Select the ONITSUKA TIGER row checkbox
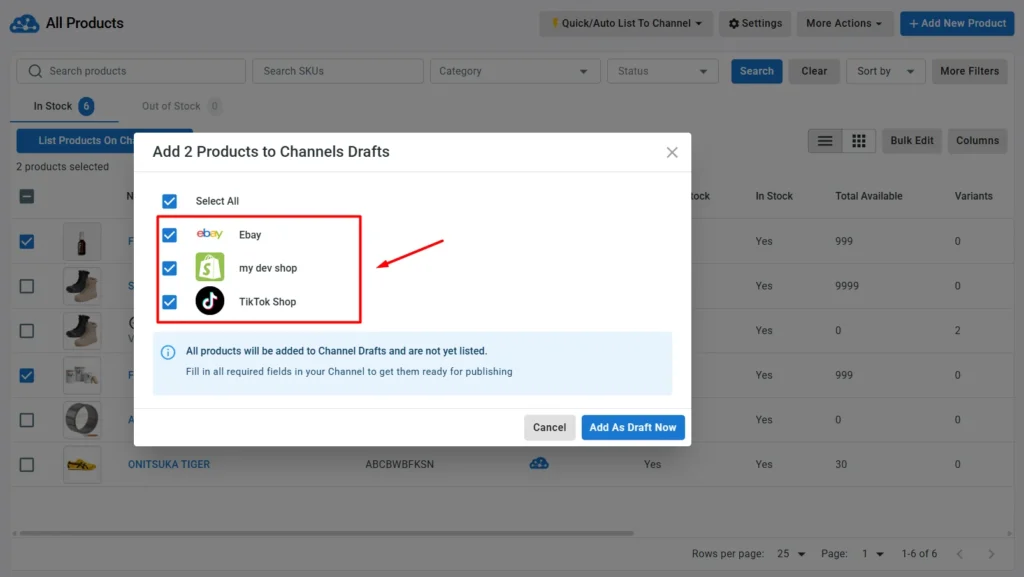The width and height of the screenshot is (1024, 577). [27, 465]
